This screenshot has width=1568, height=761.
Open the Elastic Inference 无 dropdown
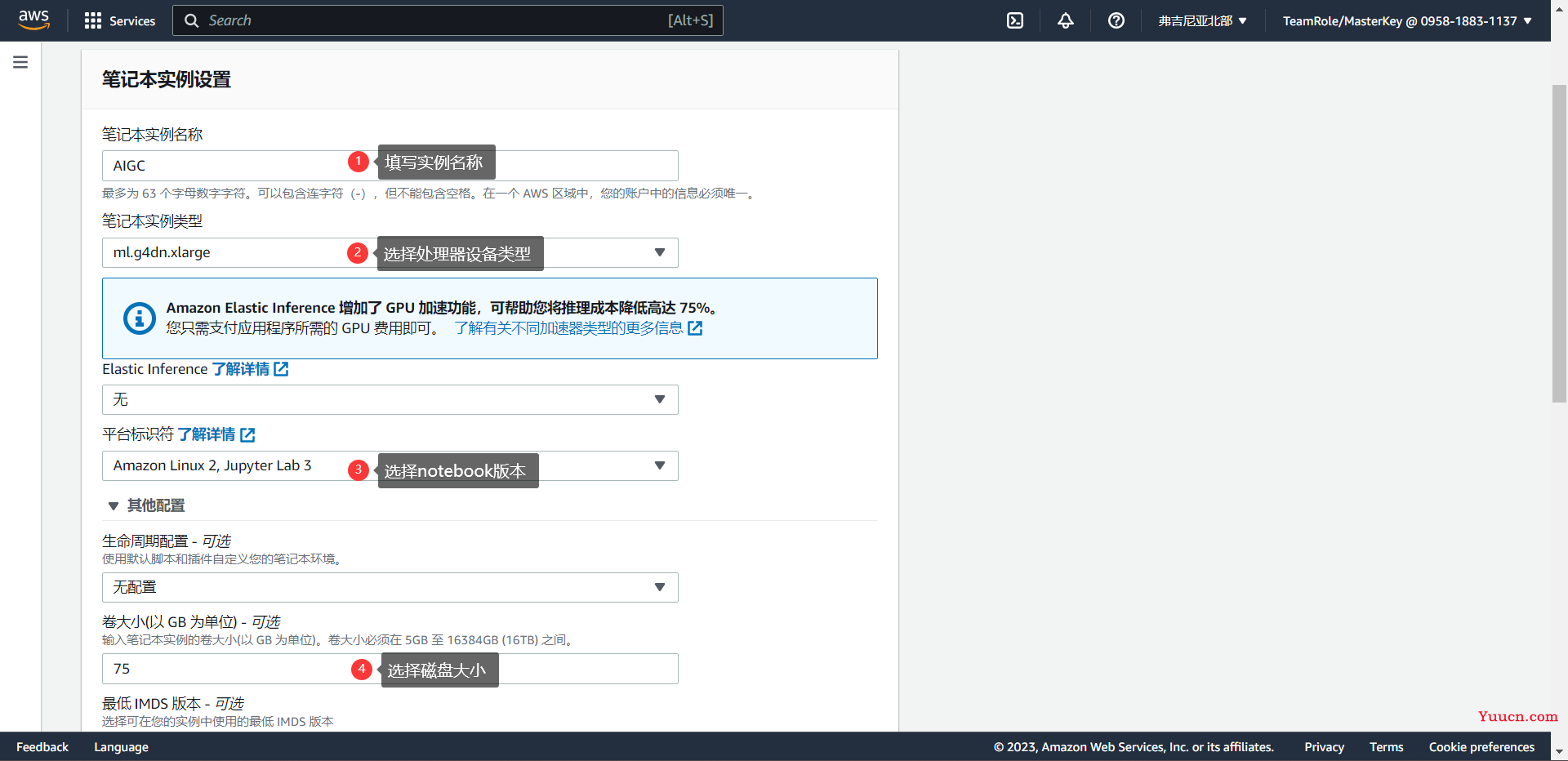tap(390, 399)
